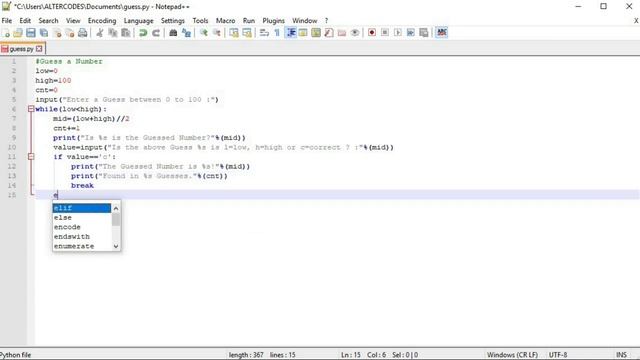Click the Copy toolbar icon
640x360 pixels.
pyautogui.click(x=113, y=33)
